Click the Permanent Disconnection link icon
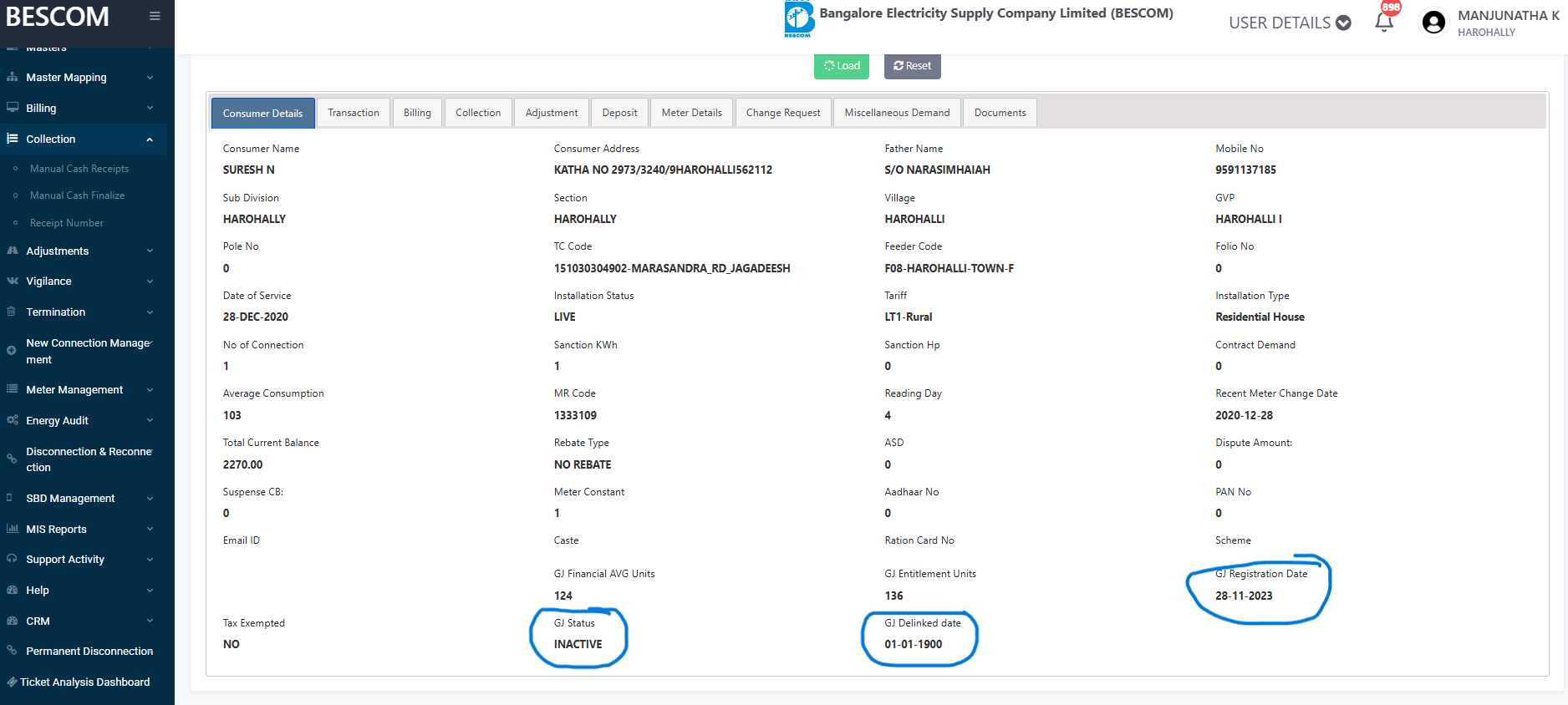The width and height of the screenshot is (1568, 705). (x=12, y=651)
